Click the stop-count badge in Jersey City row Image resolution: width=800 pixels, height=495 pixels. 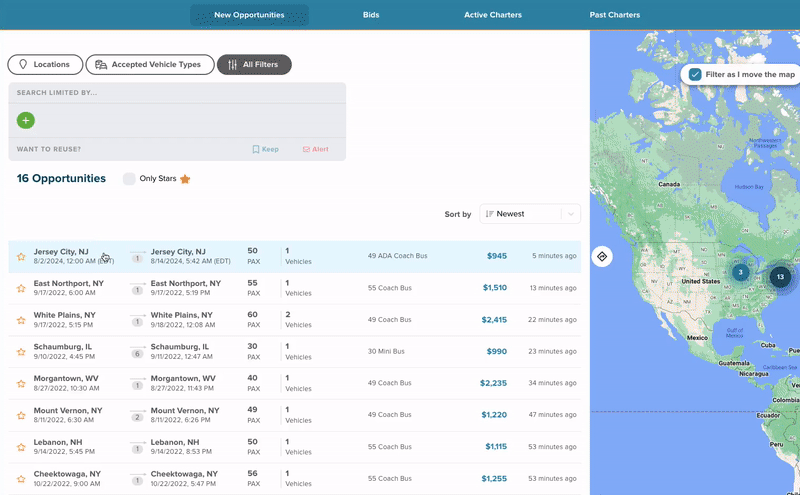pyautogui.click(x=137, y=259)
